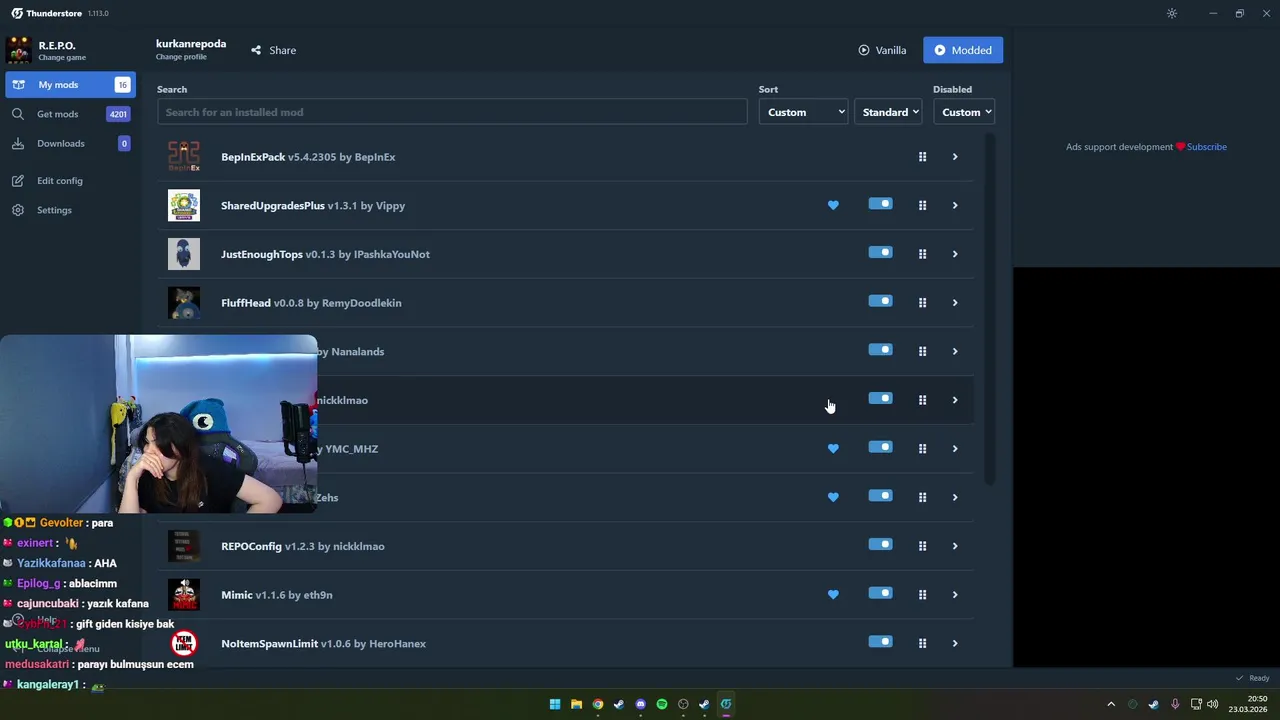Open Discord from the taskbar
The image size is (1280, 720).
(640, 704)
